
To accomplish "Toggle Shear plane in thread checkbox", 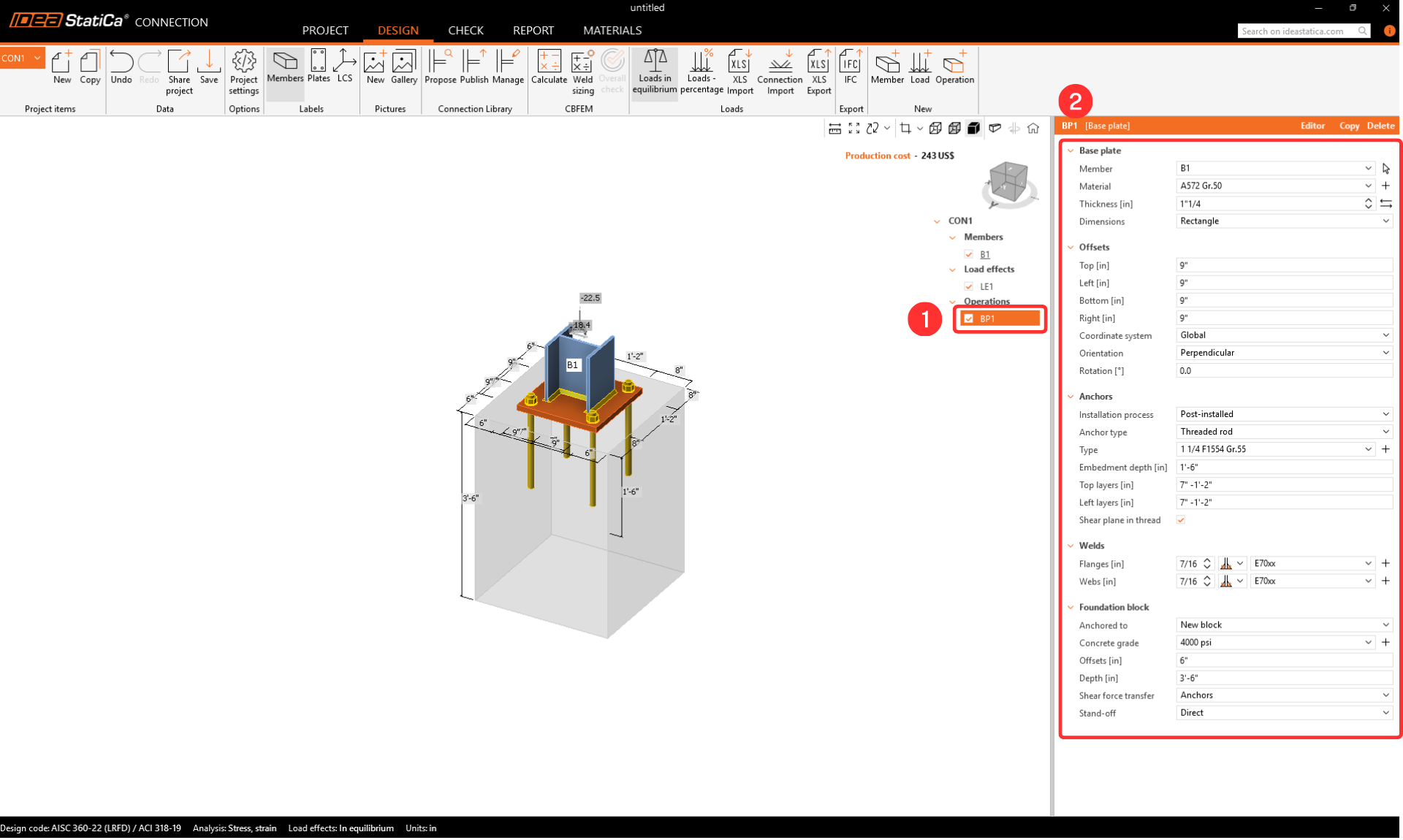I will [x=1181, y=520].
